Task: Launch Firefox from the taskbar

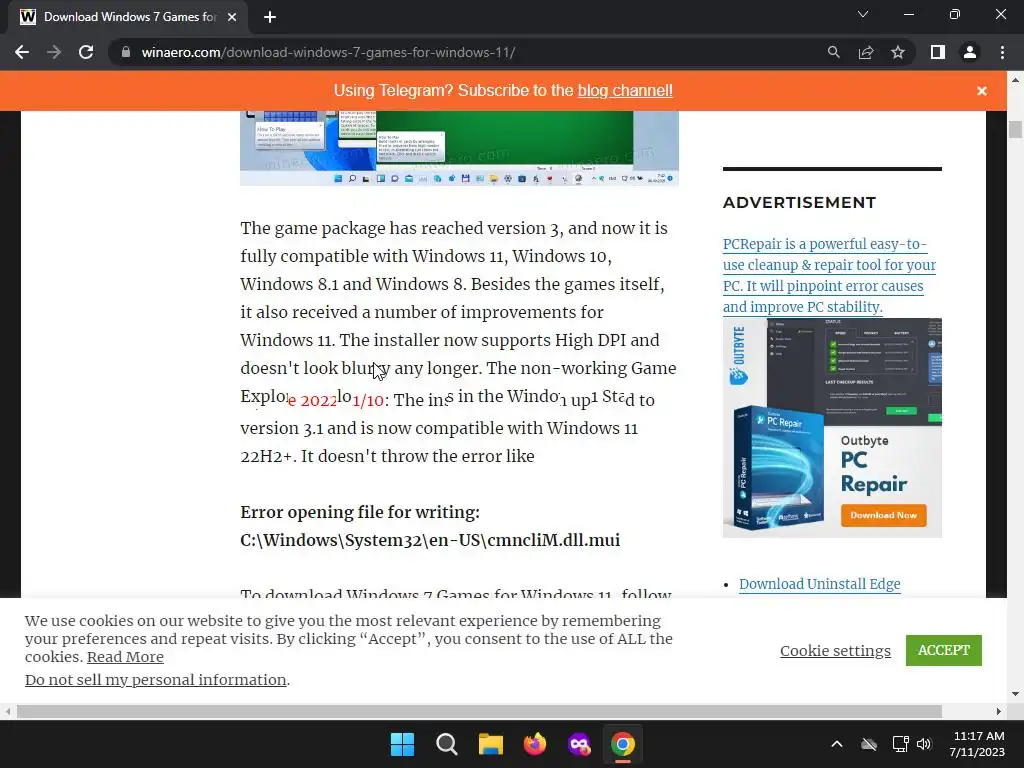Action: pos(535,744)
